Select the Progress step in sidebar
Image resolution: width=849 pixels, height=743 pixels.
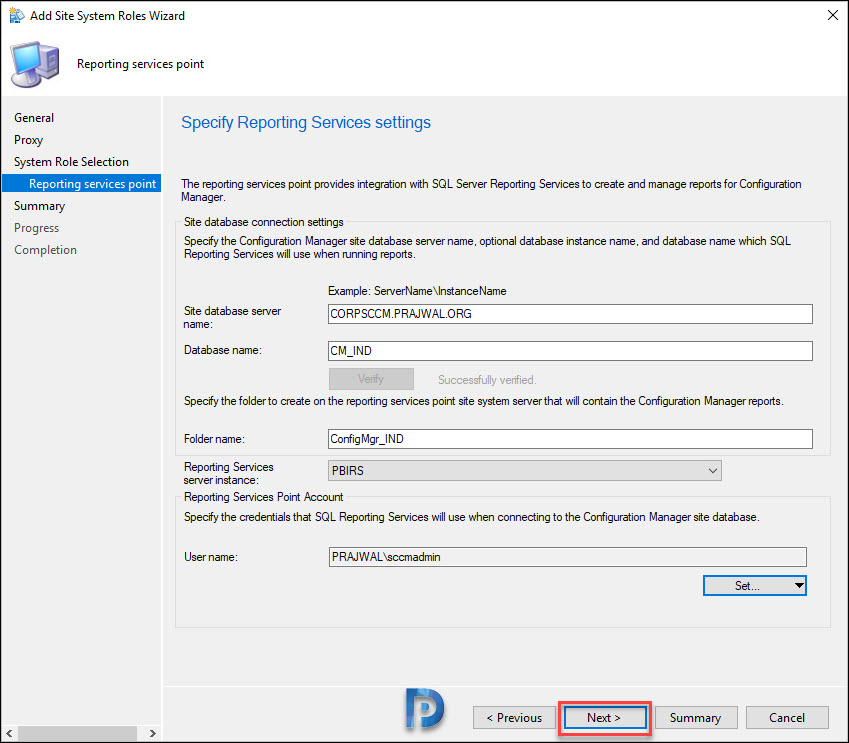pyautogui.click(x=37, y=228)
